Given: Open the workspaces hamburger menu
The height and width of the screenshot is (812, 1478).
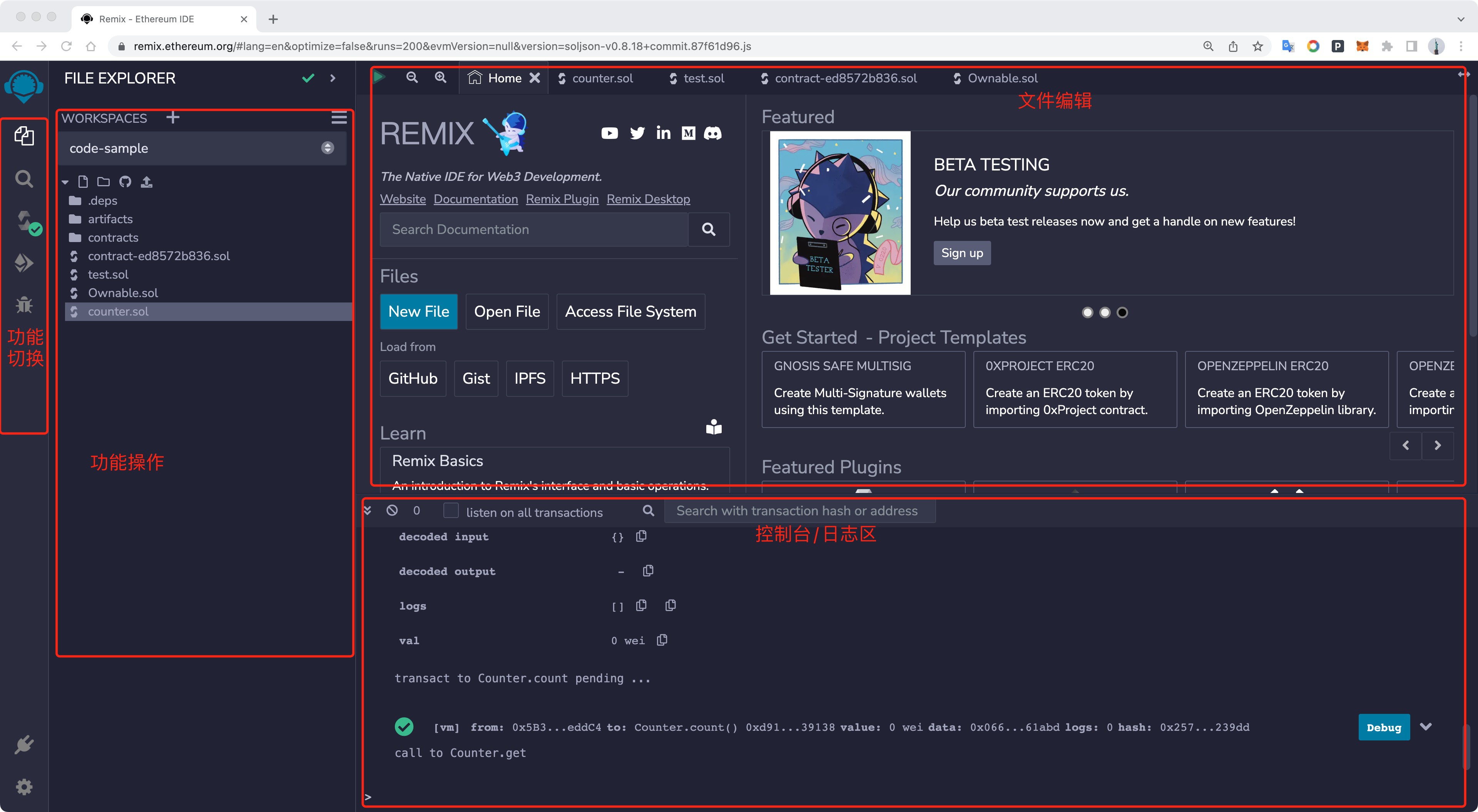Looking at the screenshot, I should pyautogui.click(x=339, y=118).
